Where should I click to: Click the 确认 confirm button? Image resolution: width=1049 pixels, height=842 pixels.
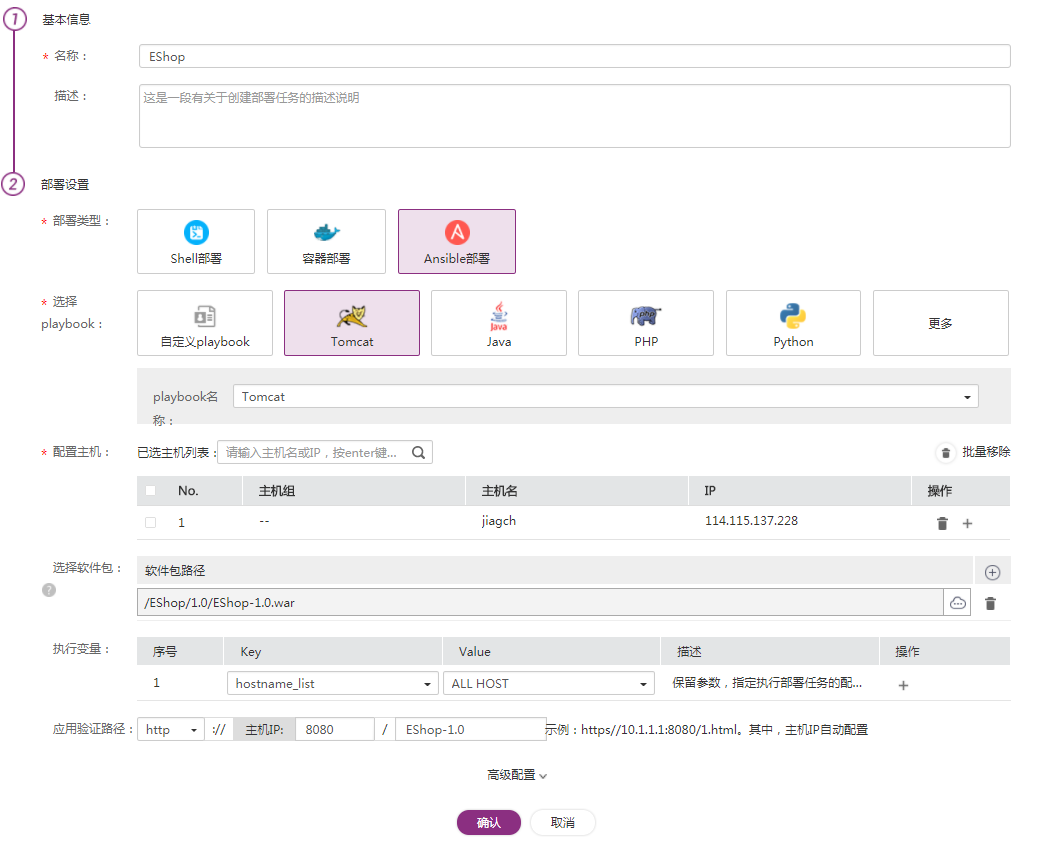point(488,823)
